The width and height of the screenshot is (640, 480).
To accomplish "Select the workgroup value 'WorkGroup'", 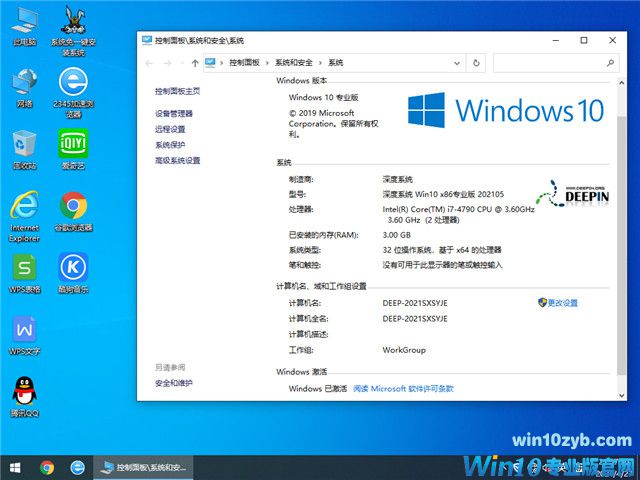I will [404, 350].
